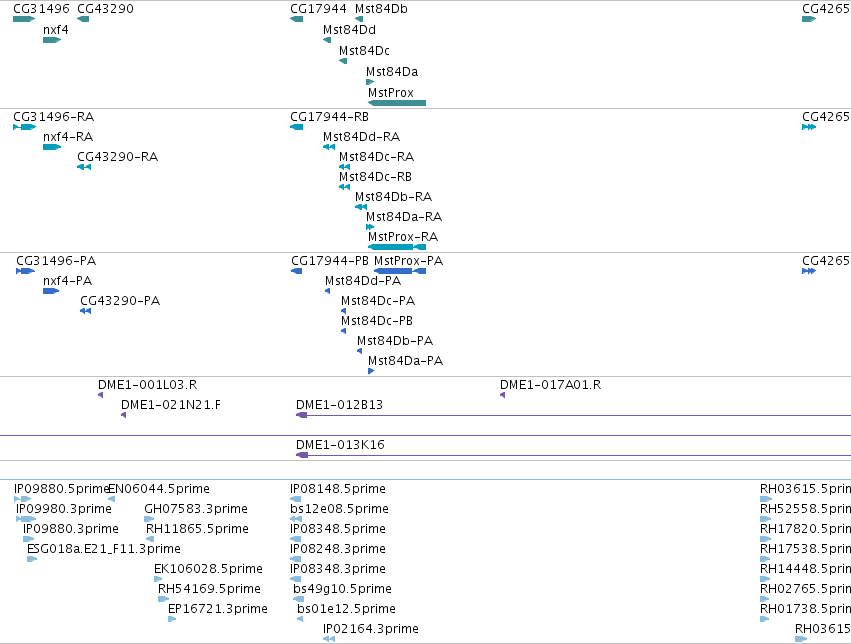Click the CG17944 gene label
This screenshot has width=851, height=644.
pos(318,9)
